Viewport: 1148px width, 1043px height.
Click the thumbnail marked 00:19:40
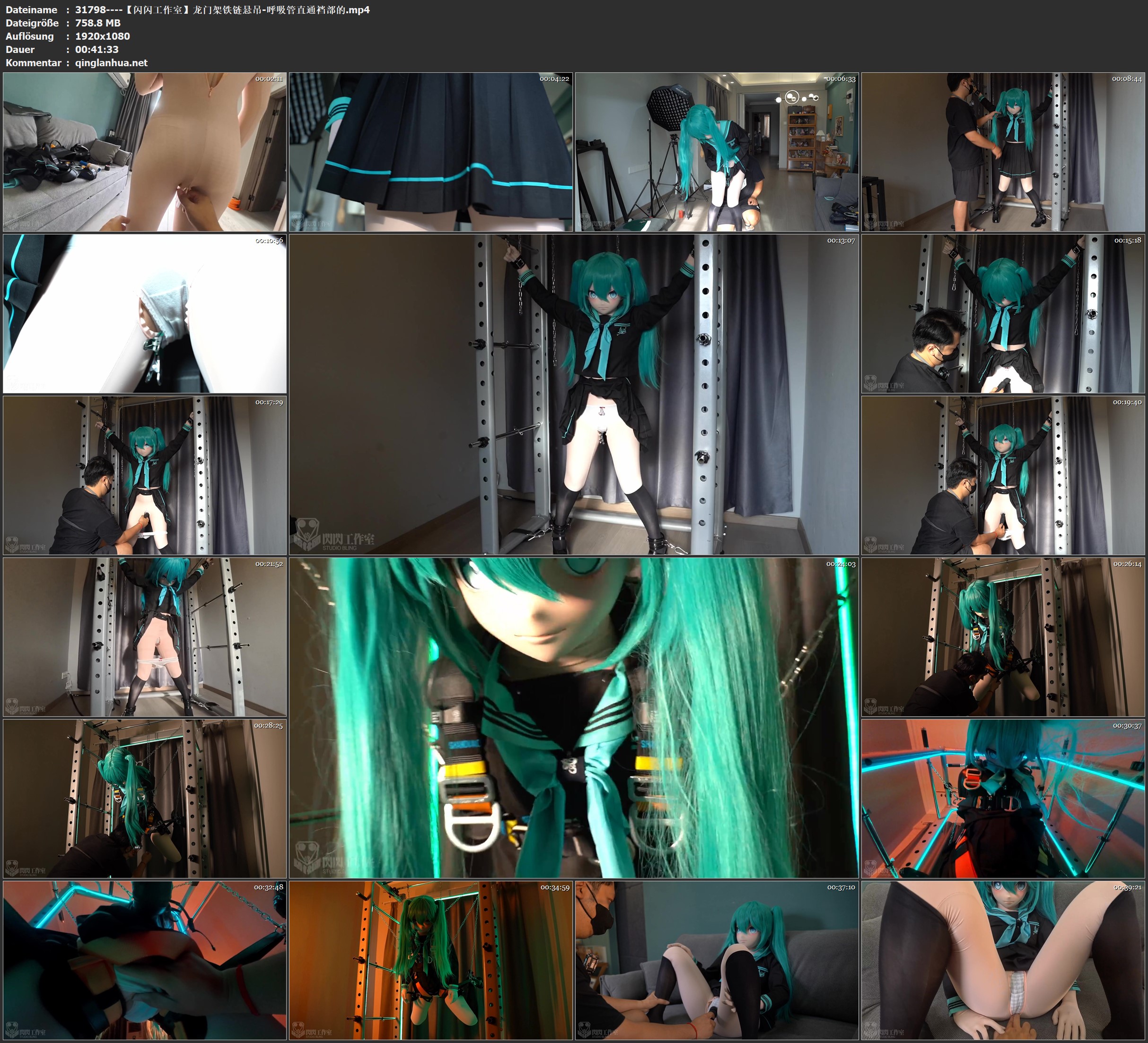1003,475
